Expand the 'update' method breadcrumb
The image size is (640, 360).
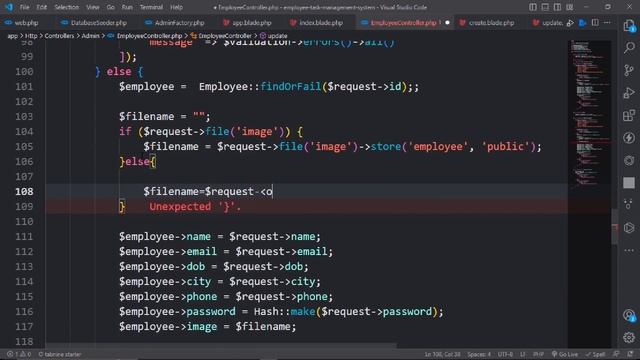[273, 36]
